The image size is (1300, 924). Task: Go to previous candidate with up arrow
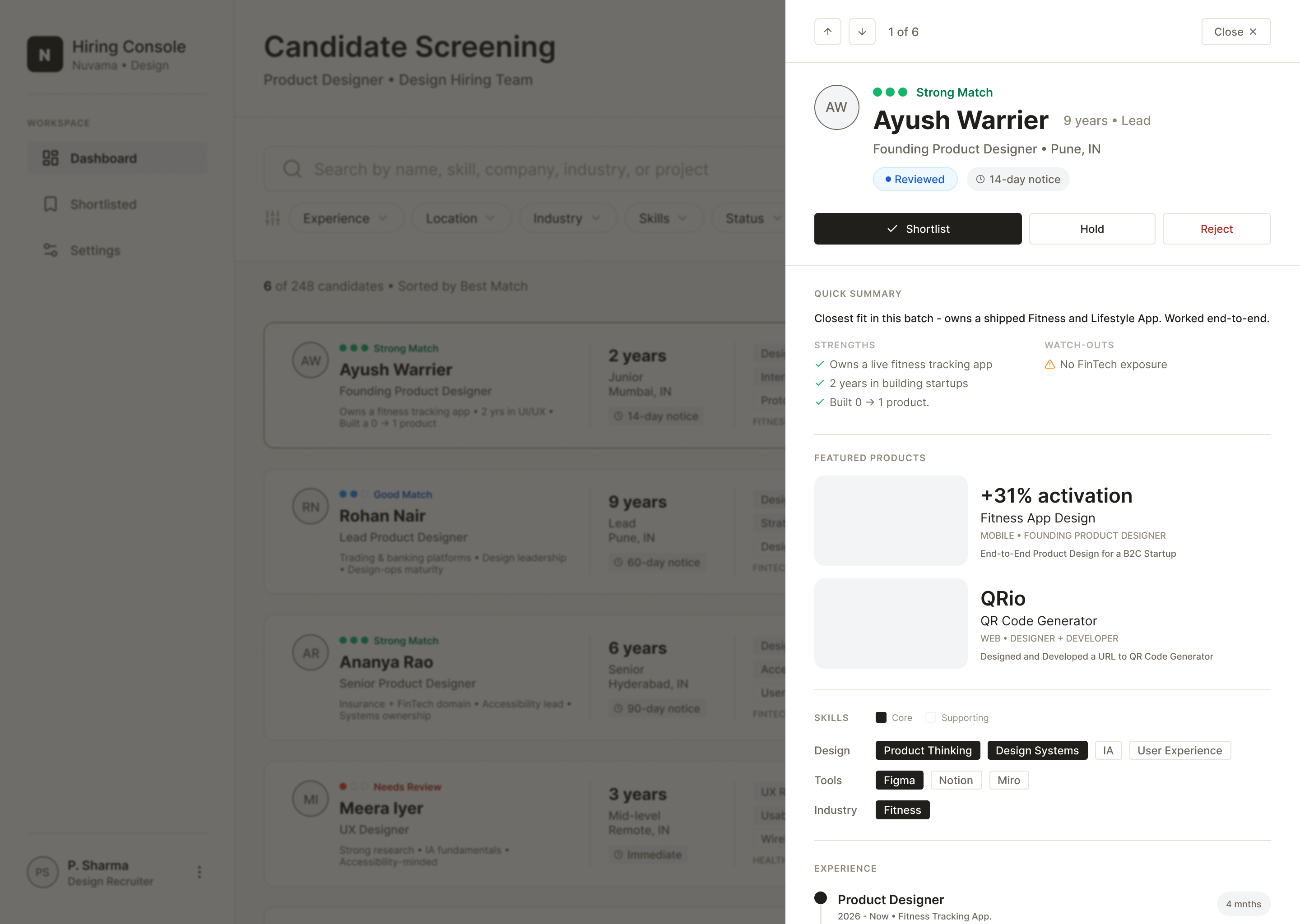click(827, 32)
